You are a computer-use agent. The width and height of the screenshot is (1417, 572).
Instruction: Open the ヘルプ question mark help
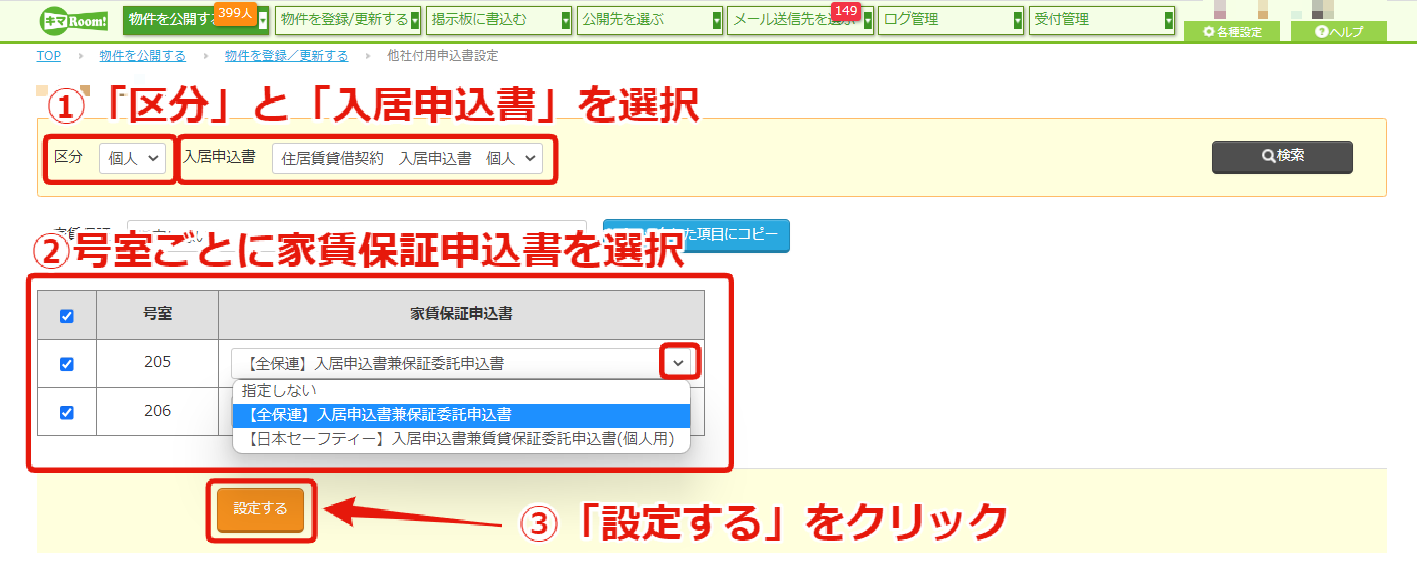[x=1338, y=32]
